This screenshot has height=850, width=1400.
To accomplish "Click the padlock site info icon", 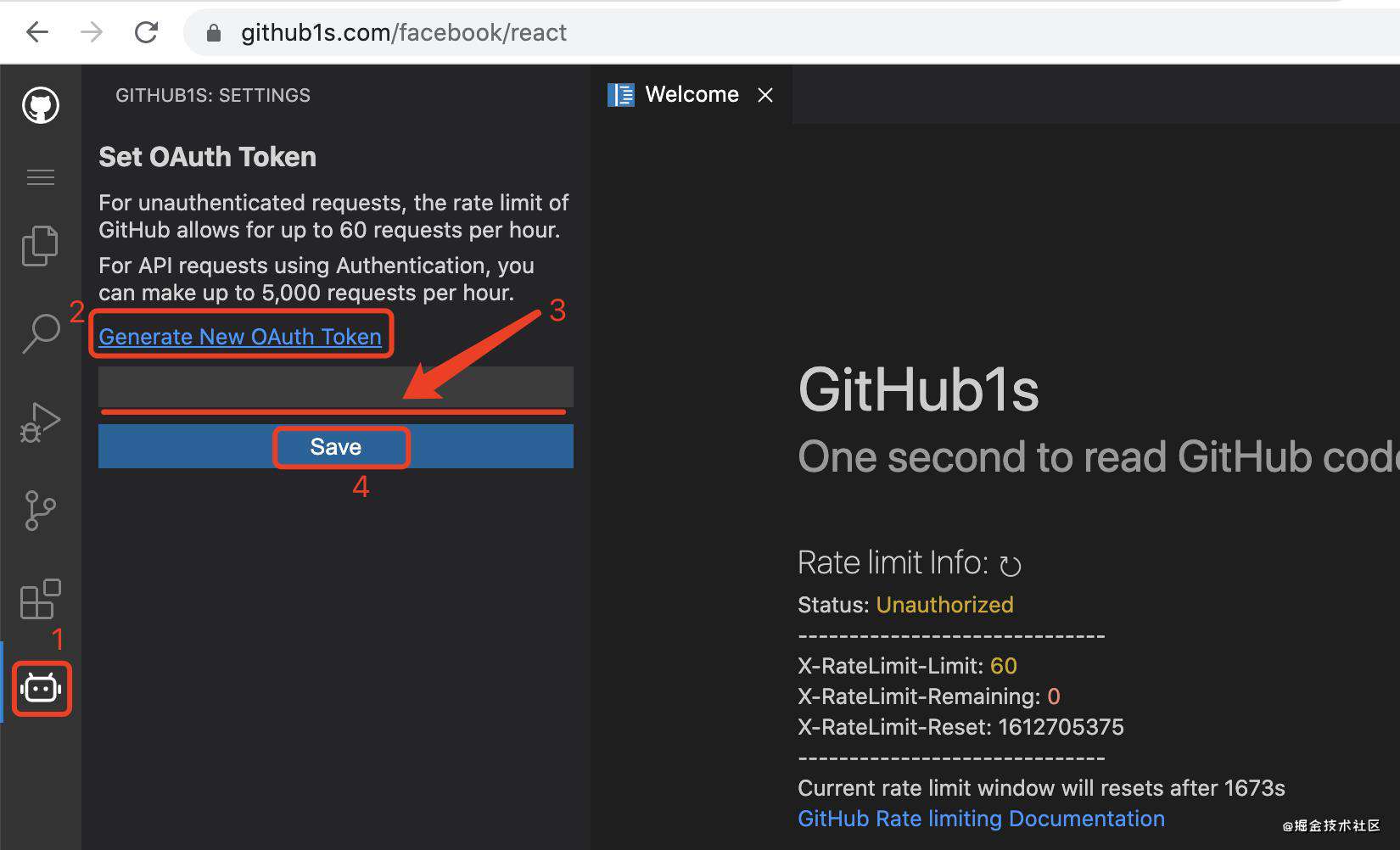I will pos(214,33).
